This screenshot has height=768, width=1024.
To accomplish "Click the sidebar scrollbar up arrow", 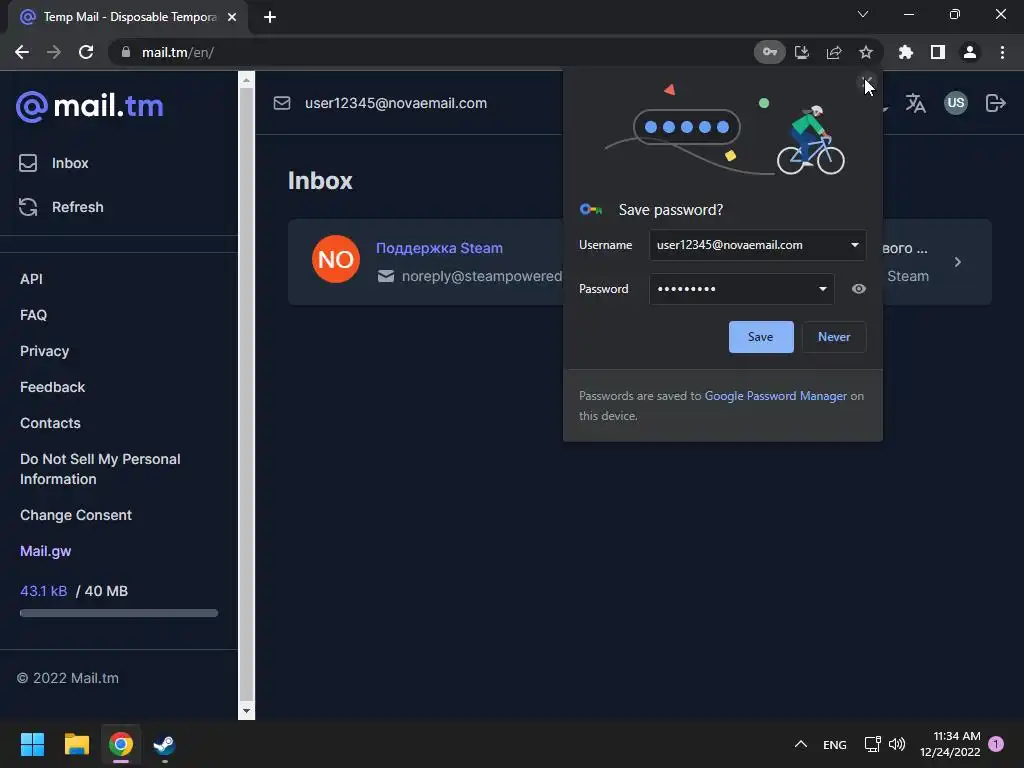I will click(246, 80).
